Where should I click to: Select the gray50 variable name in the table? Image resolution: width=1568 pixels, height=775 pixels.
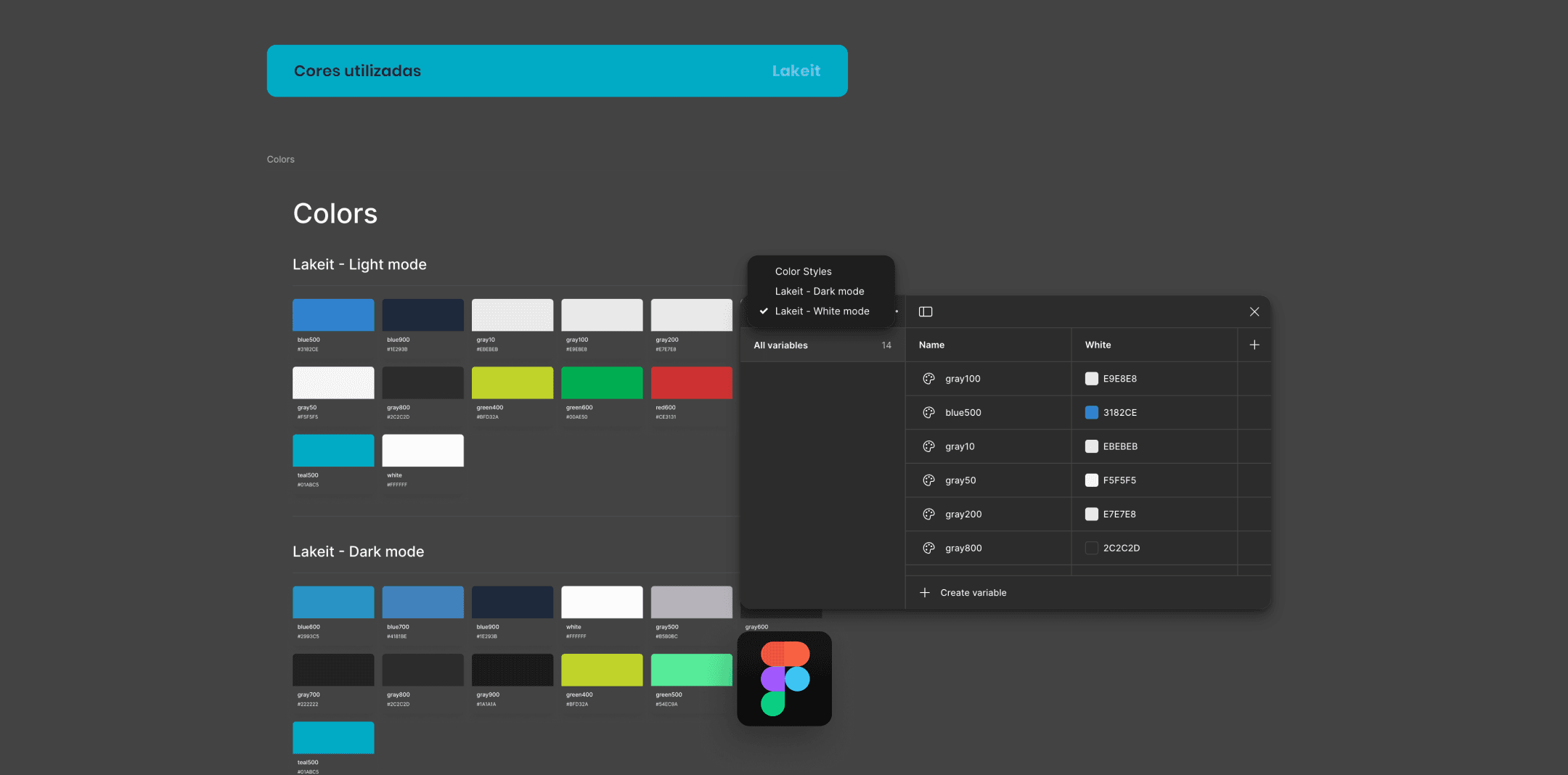[960, 480]
